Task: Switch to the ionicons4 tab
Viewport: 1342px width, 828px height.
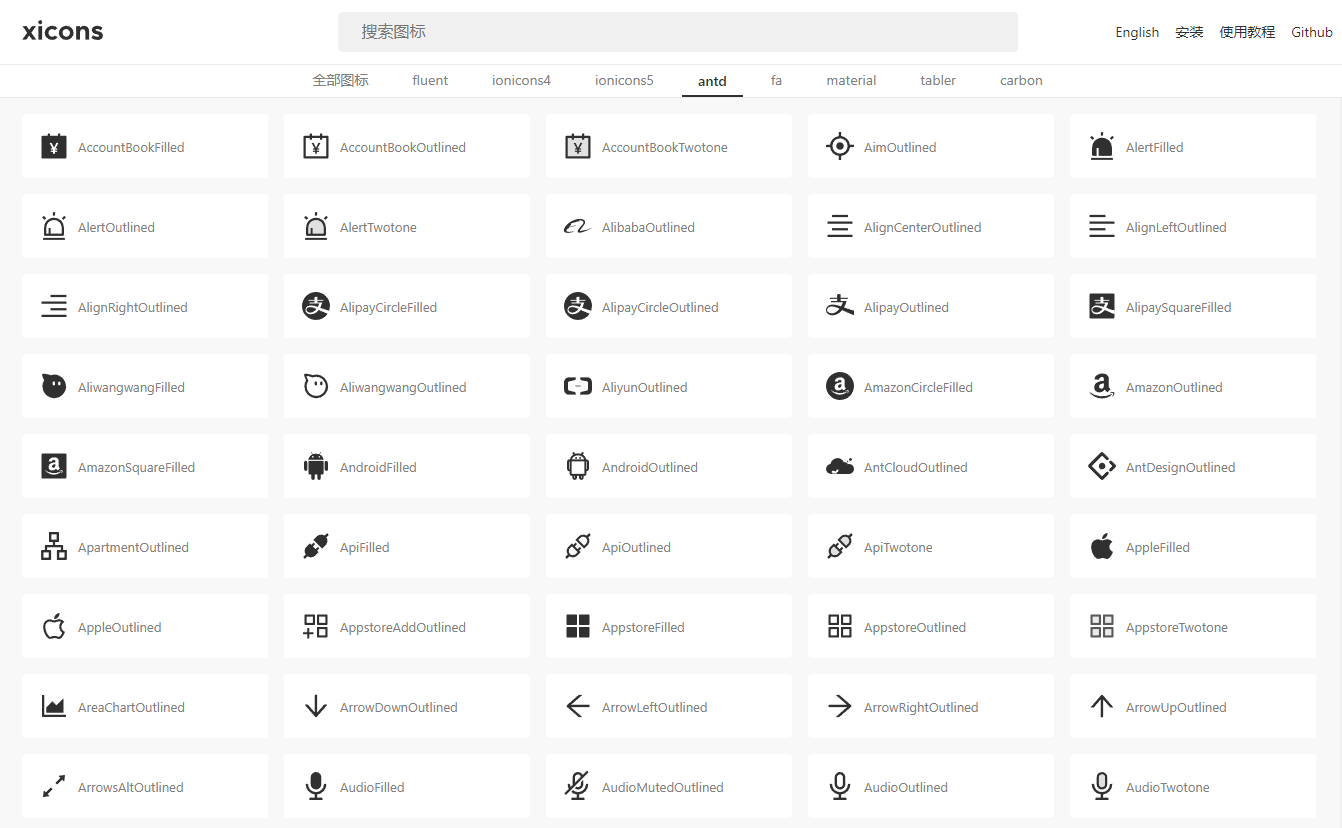Action: pyautogui.click(x=521, y=80)
